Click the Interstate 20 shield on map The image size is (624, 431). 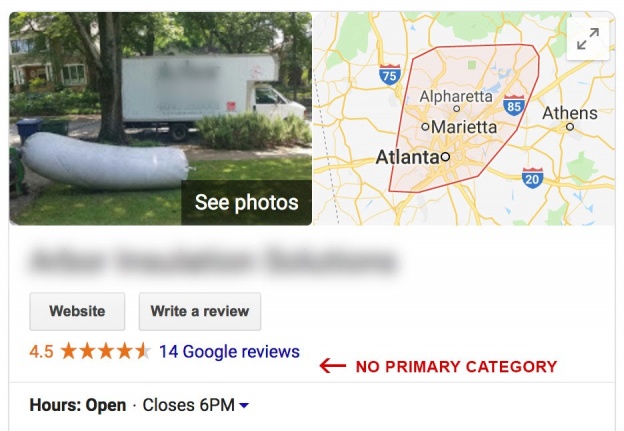(532, 178)
